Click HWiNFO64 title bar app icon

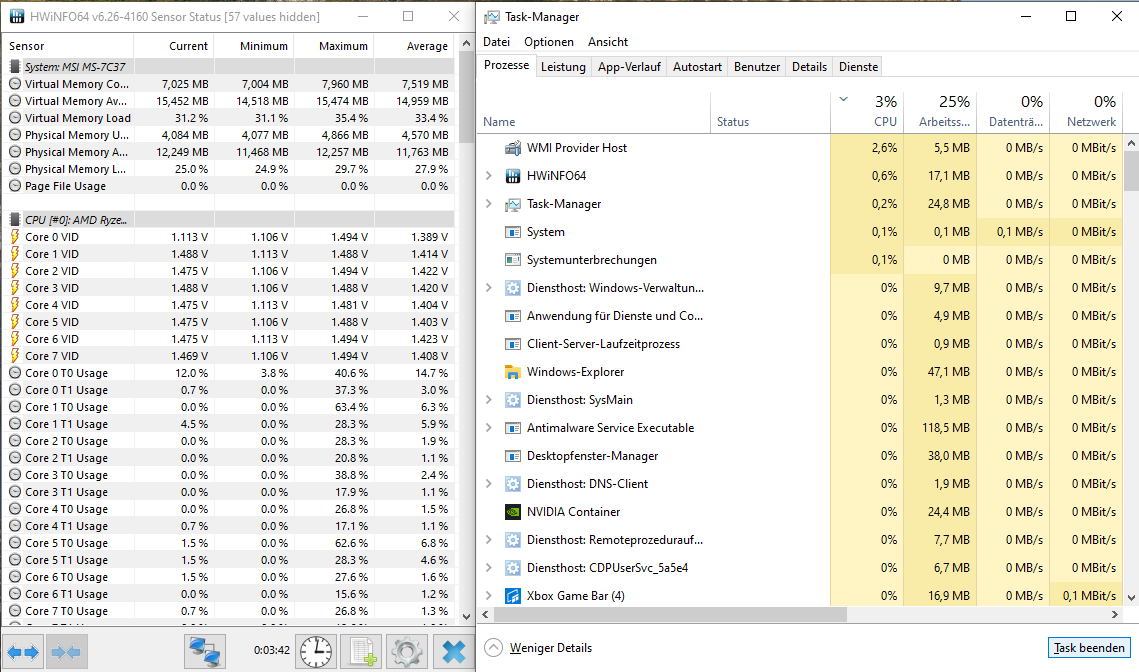coord(16,17)
